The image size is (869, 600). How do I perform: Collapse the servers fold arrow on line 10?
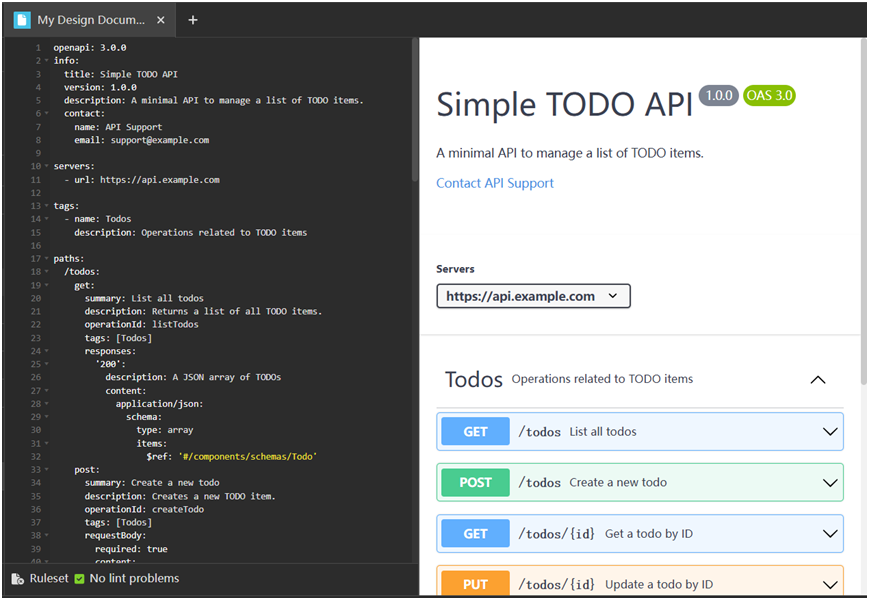pos(47,166)
